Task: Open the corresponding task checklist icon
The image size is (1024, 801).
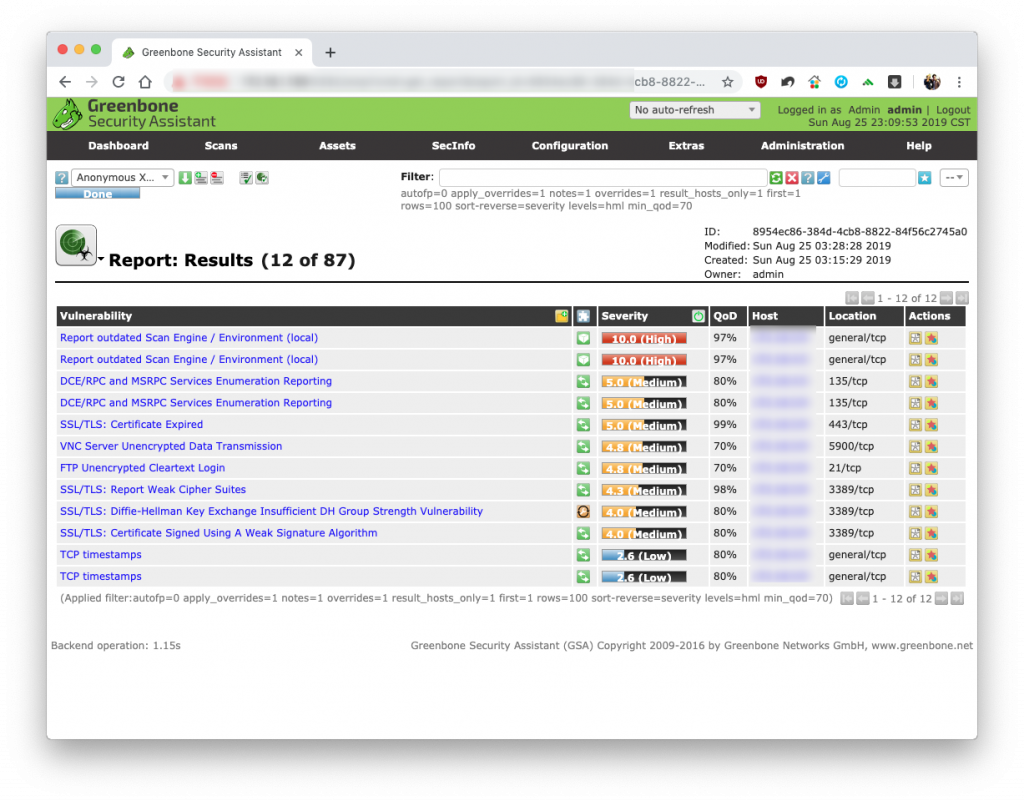Action: tap(246, 178)
